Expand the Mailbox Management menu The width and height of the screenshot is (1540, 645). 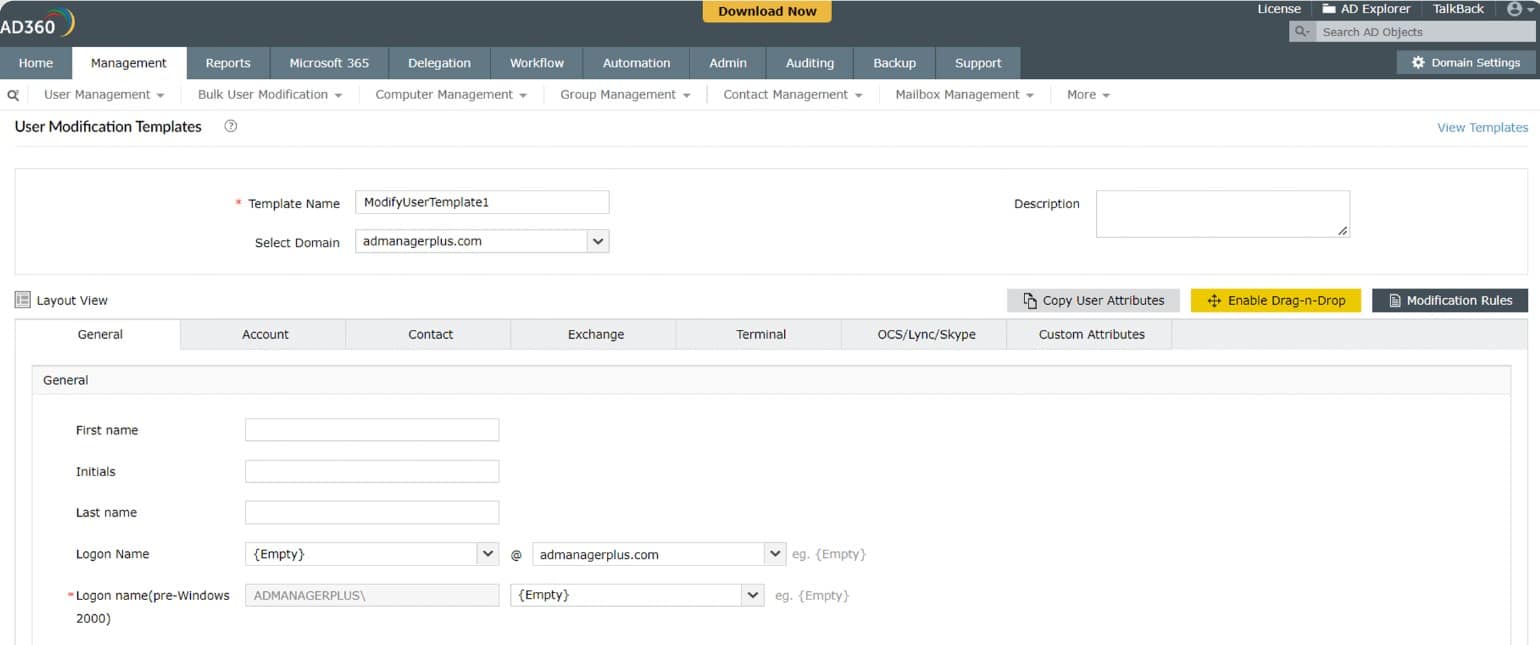965,94
